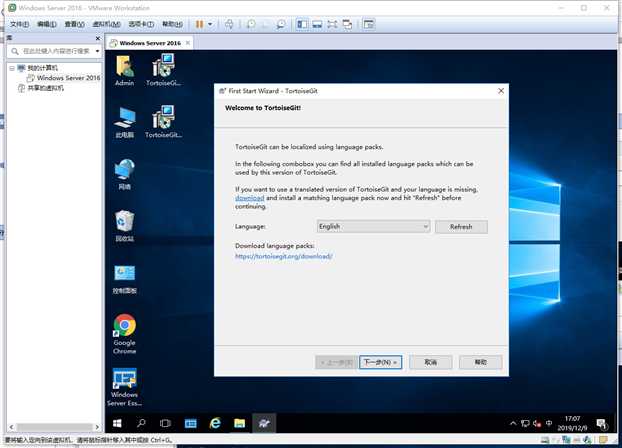Click the TortoiseGit wizard taskbar button
Screen dimensions: 622x448
[x=264, y=423]
